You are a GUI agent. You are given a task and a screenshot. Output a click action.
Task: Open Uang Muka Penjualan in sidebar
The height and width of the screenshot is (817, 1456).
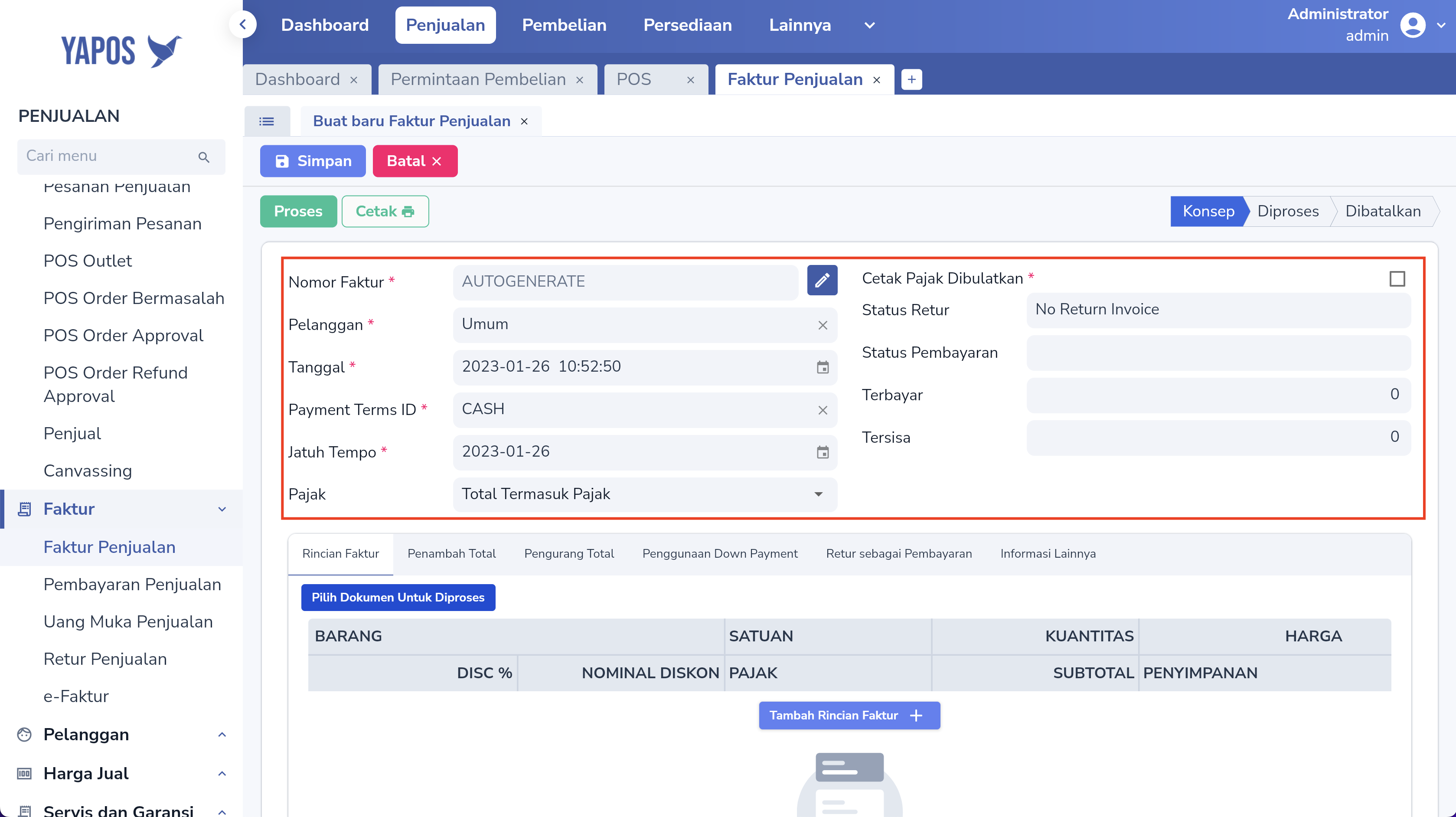128,622
